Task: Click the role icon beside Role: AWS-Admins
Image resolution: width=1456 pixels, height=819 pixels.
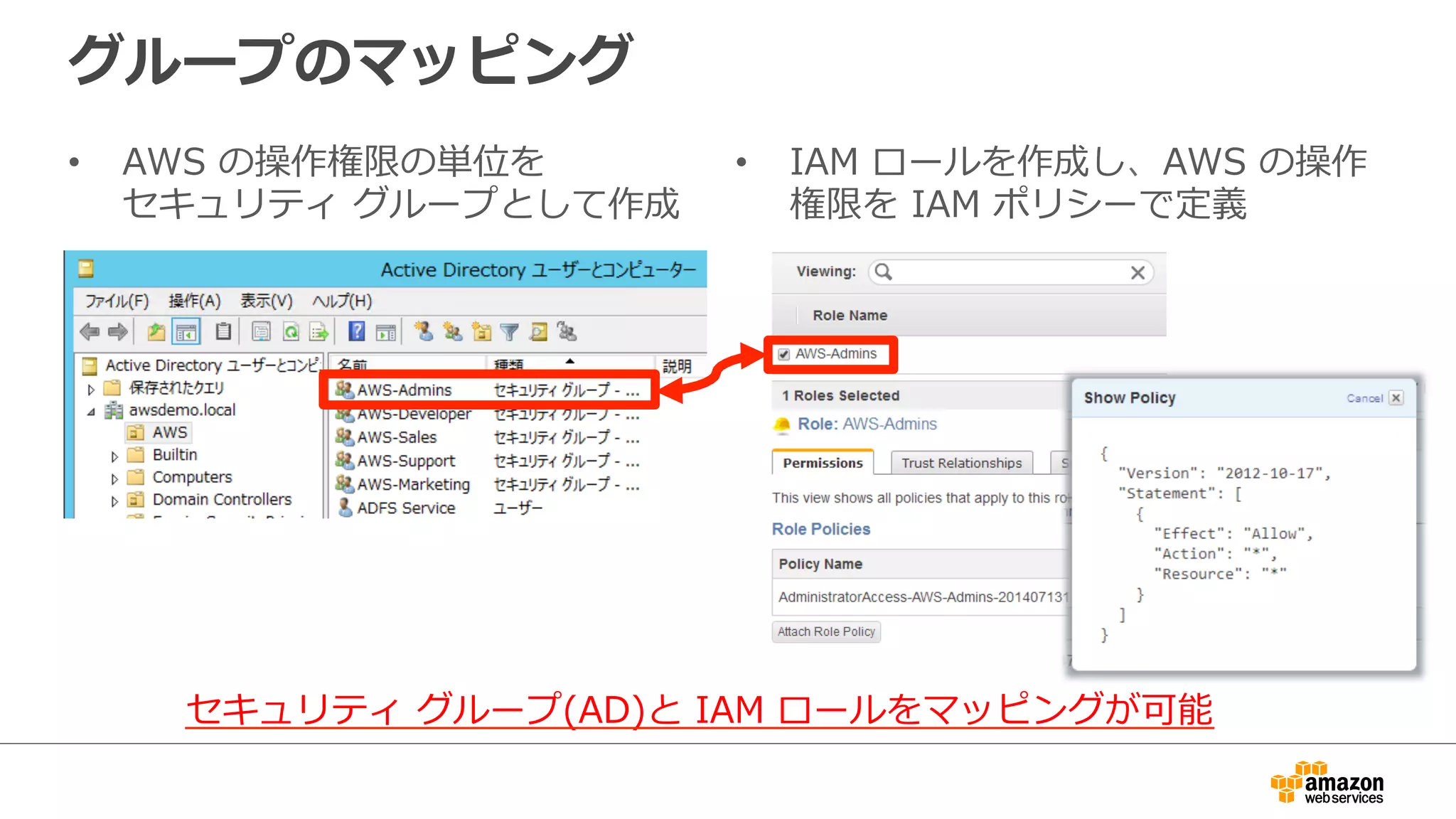Action: tap(782, 425)
